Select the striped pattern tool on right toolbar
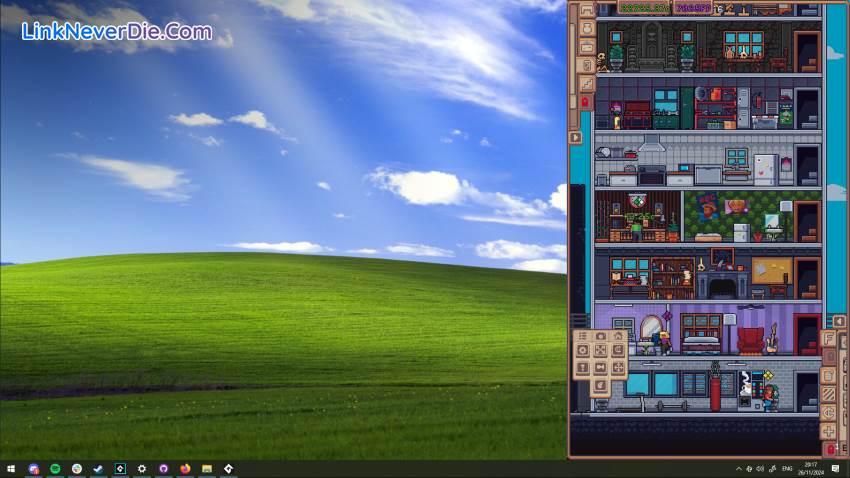The height and width of the screenshot is (478, 850). coord(828,394)
